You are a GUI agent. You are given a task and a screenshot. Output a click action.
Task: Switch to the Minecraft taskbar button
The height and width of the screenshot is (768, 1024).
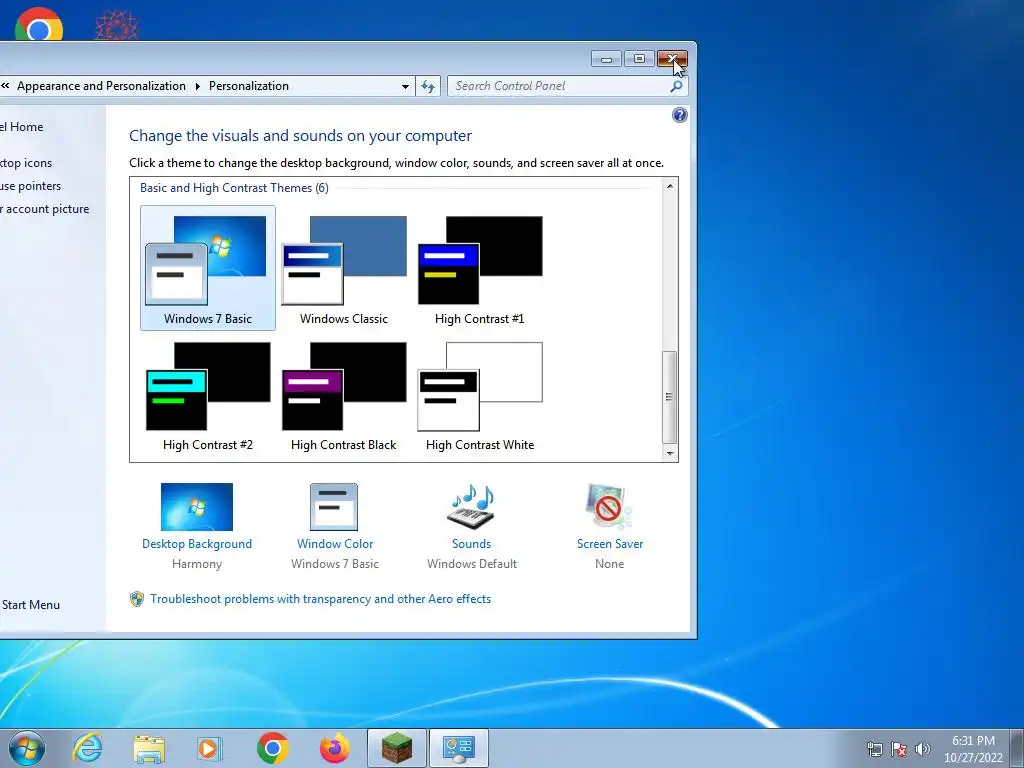point(396,748)
